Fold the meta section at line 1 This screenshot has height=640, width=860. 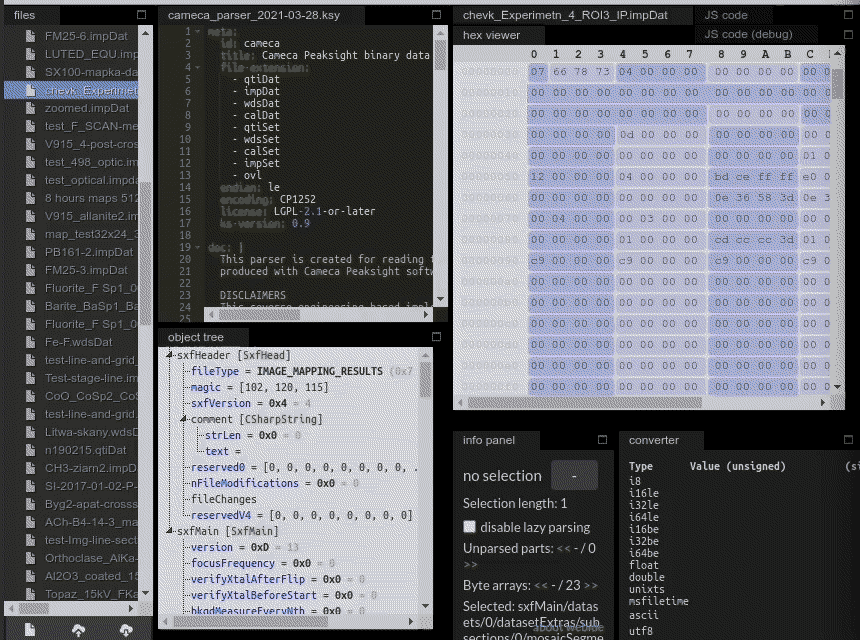pyautogui.click(x=199, y=32)
